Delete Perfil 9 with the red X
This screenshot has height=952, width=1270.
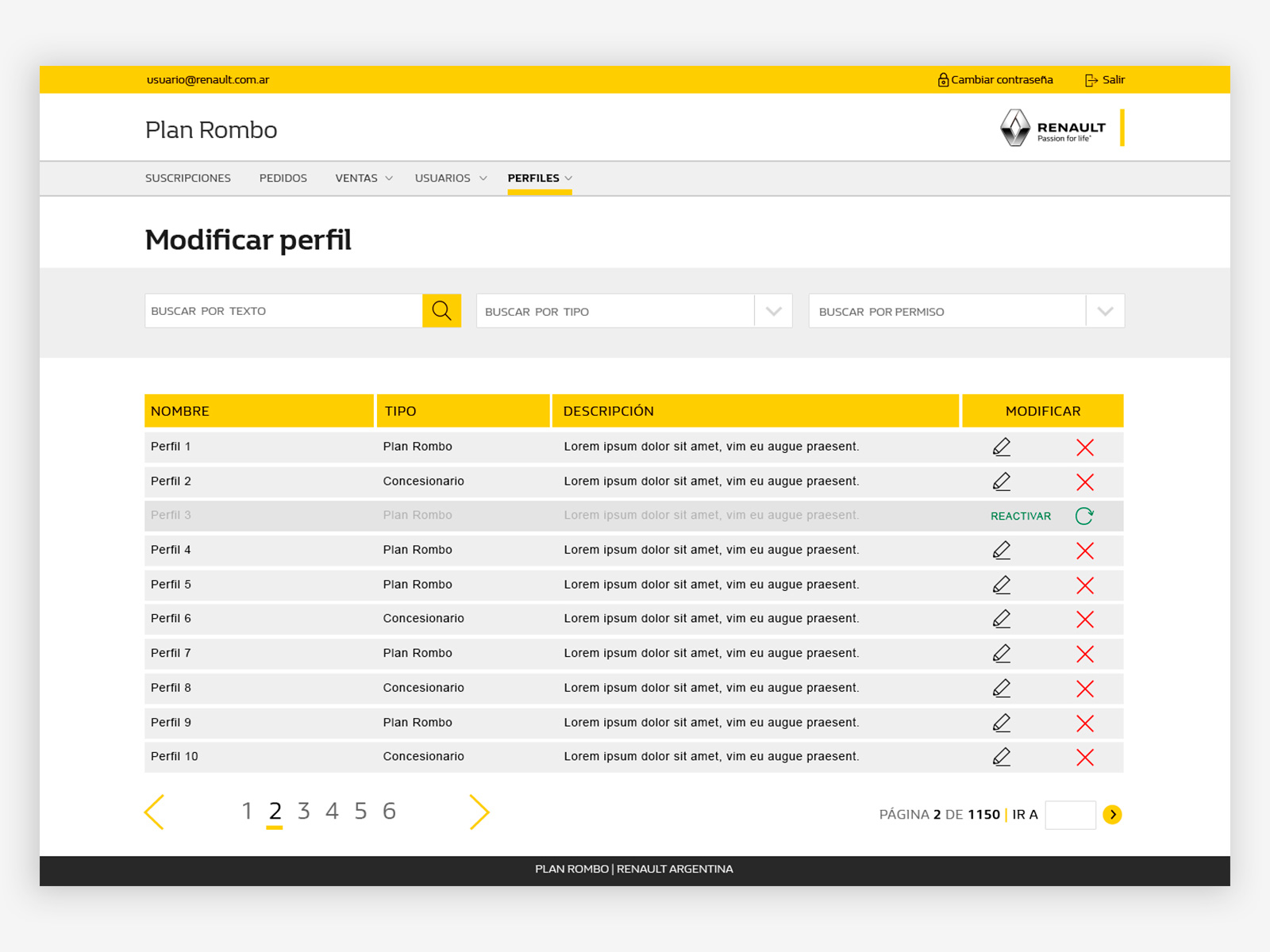(1085, 724)
